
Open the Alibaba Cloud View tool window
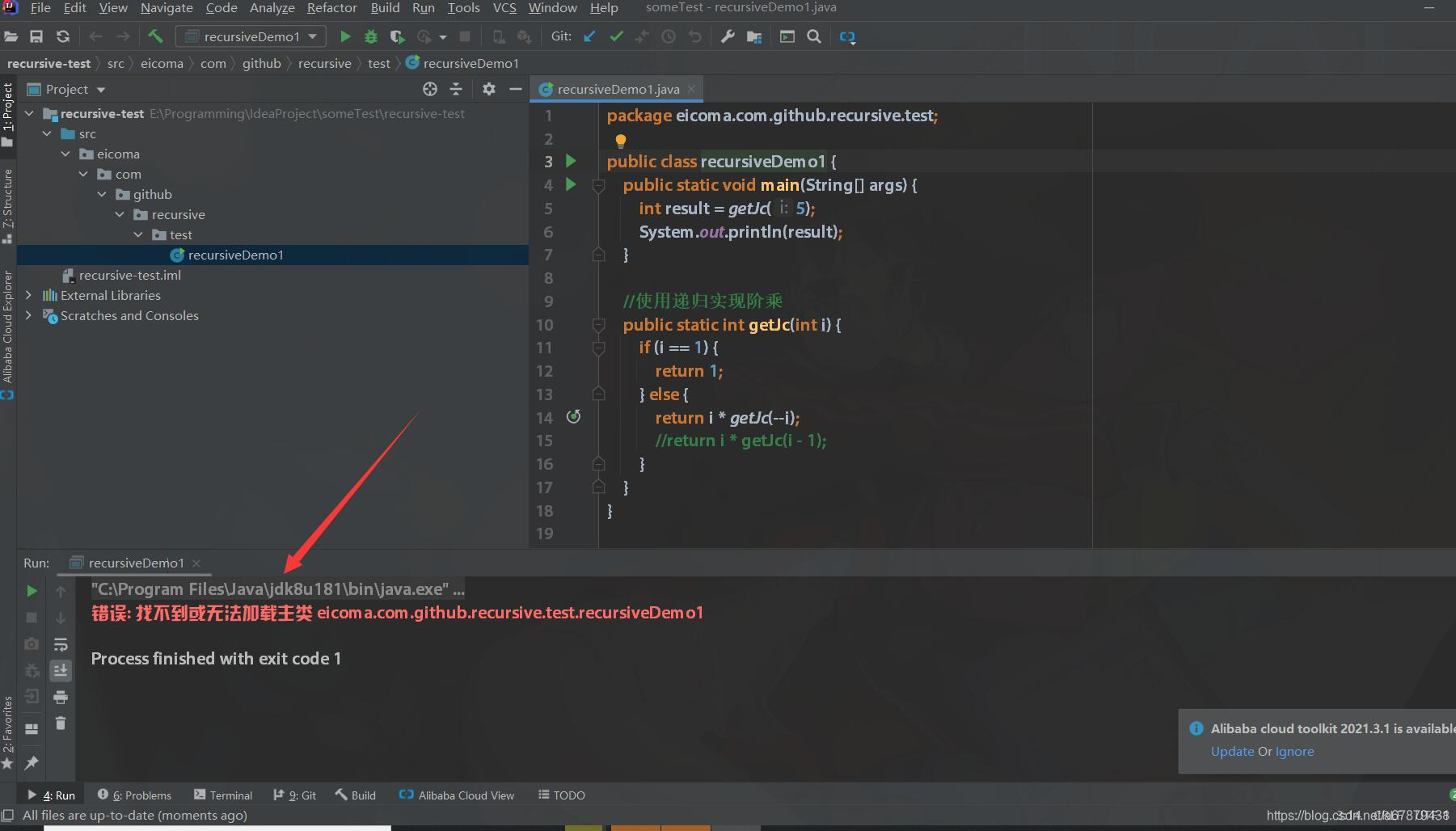coord(457,795)
